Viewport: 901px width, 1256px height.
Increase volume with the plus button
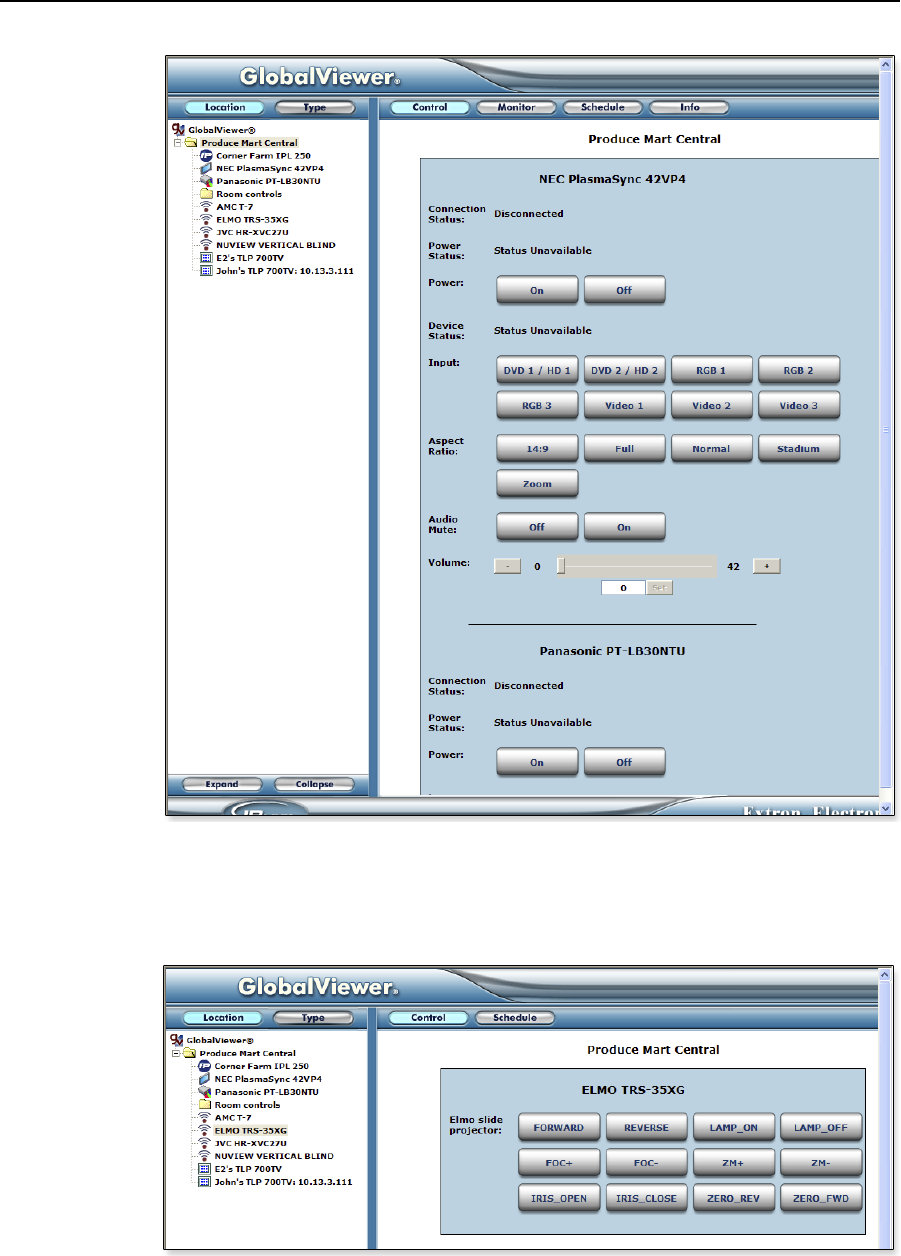coord(766,566)
